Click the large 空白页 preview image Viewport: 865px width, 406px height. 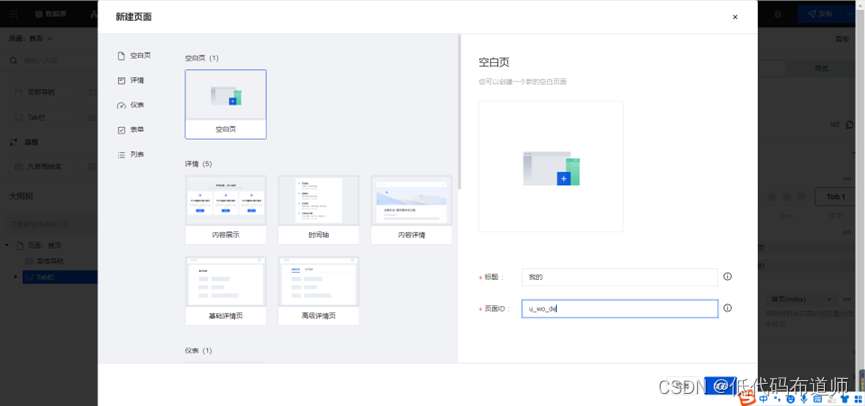point(551,166)
